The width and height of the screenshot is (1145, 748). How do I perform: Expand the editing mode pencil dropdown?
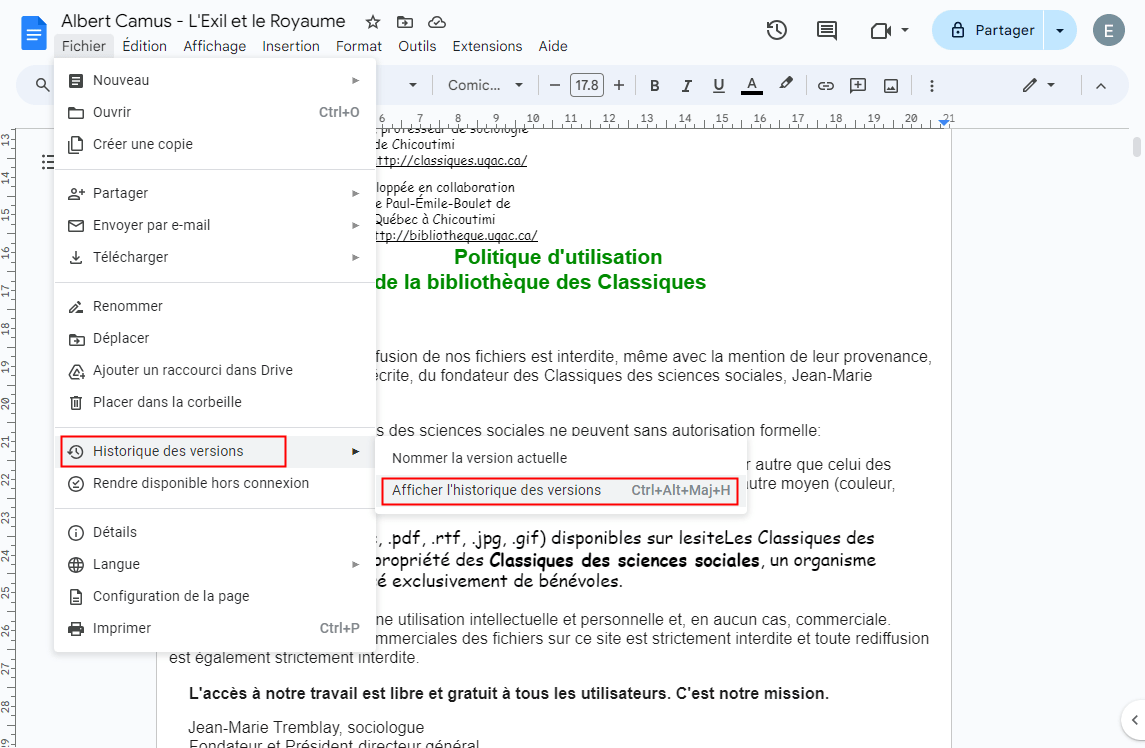click(x=1039, y=86)
